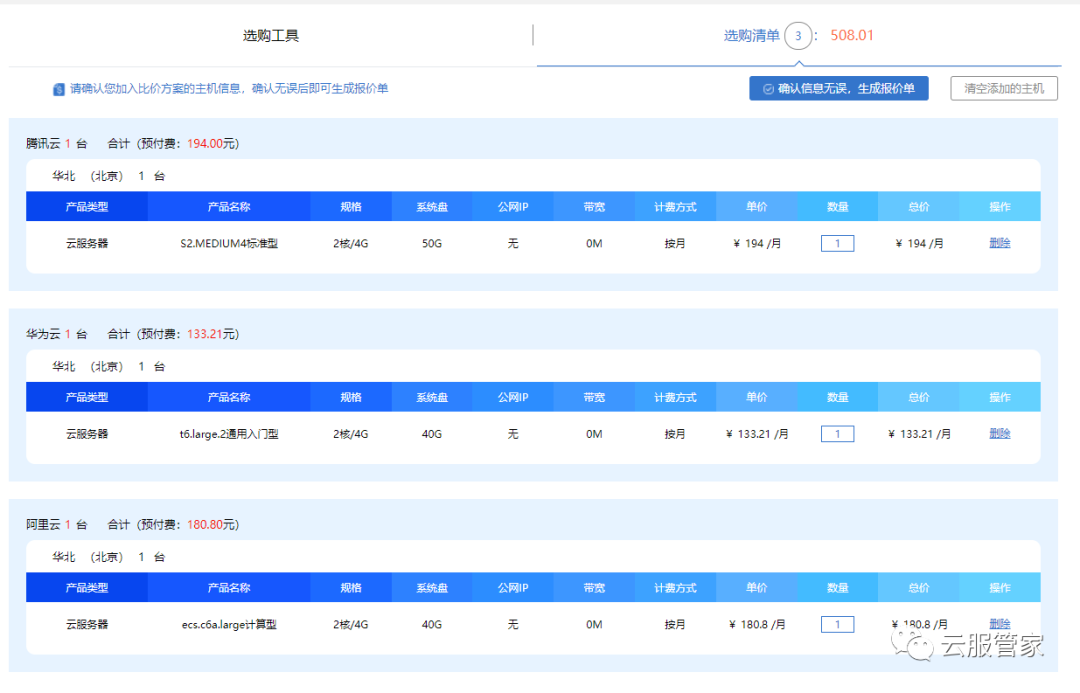Screen dimensions: 1080x693
Task: Delete the 华为云 t6.large.2 server row
Action: pos(999,434)
